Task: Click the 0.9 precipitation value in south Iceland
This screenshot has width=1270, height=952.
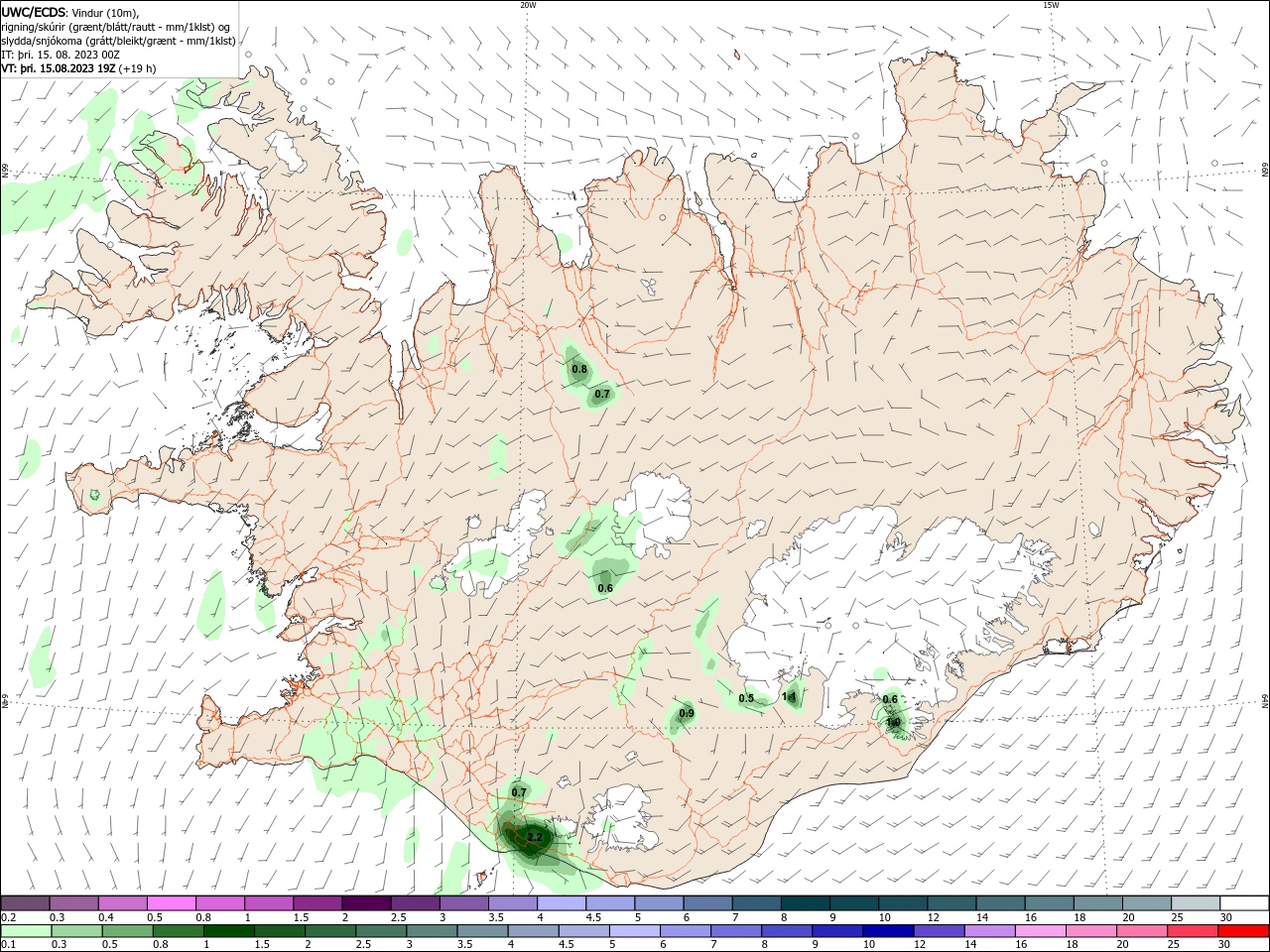Action: 687,714
